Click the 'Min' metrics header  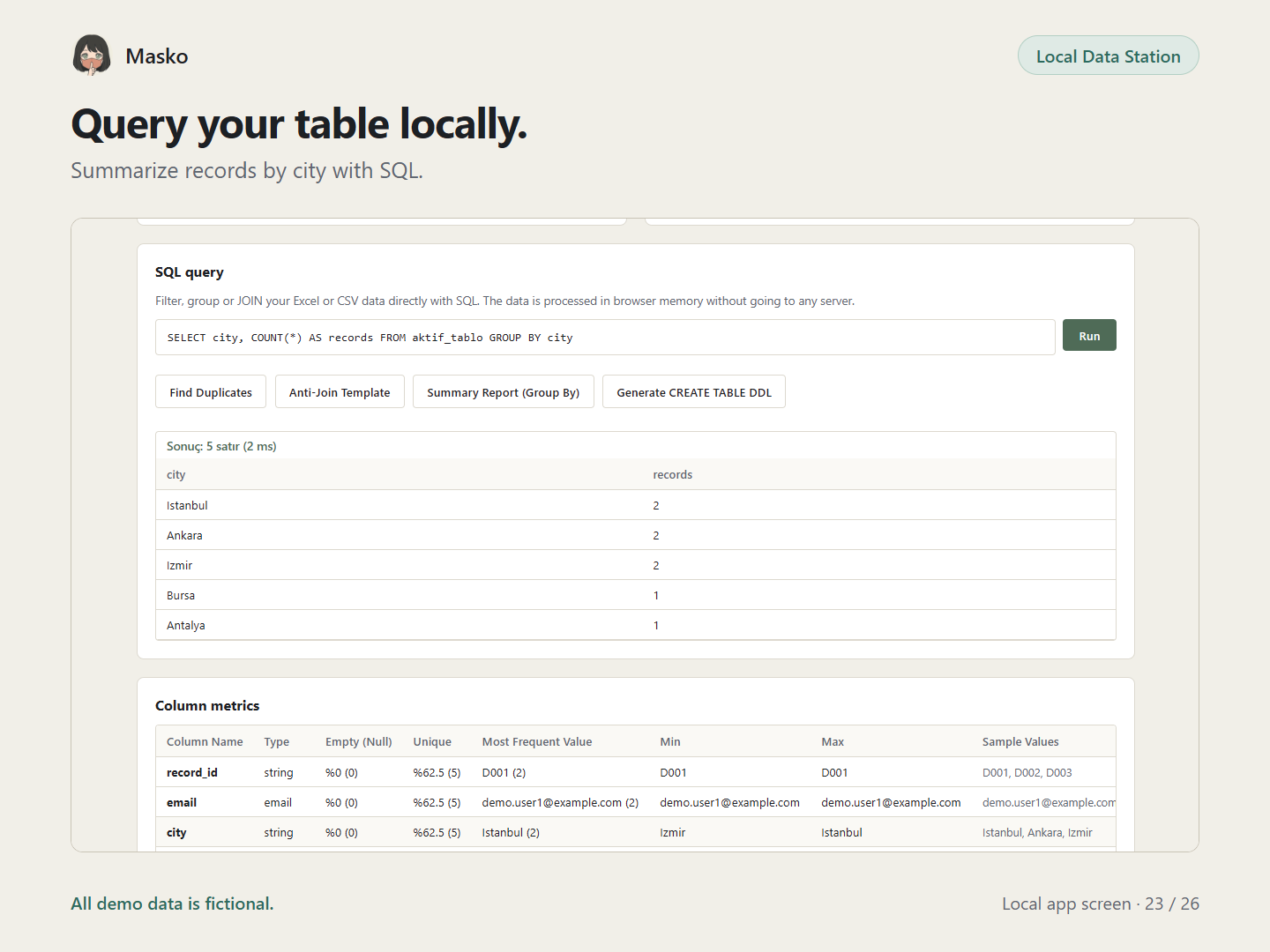670,741
